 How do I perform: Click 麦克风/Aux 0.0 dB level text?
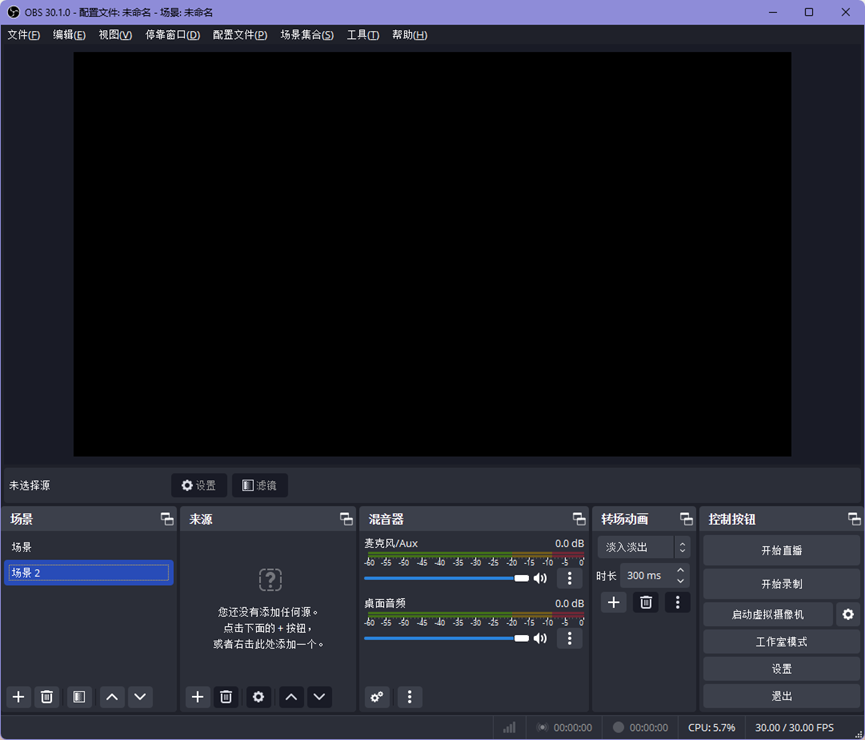[569, 544]
